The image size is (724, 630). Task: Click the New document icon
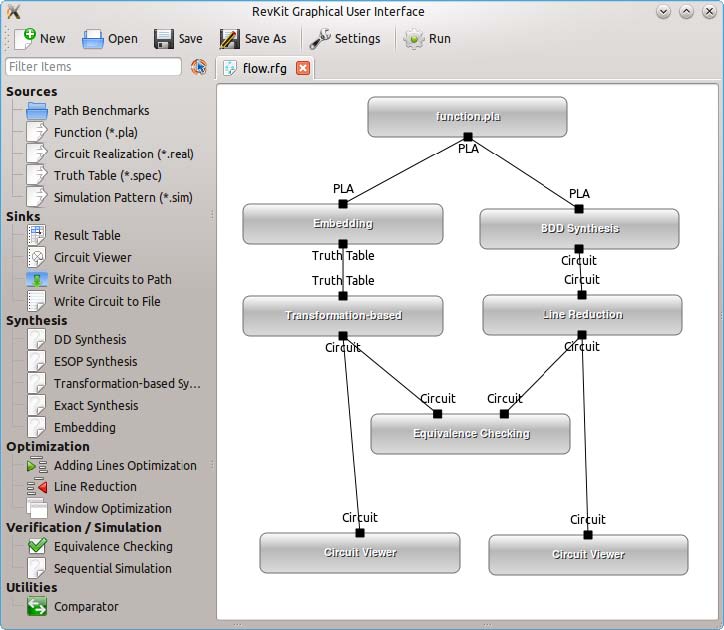24,39
